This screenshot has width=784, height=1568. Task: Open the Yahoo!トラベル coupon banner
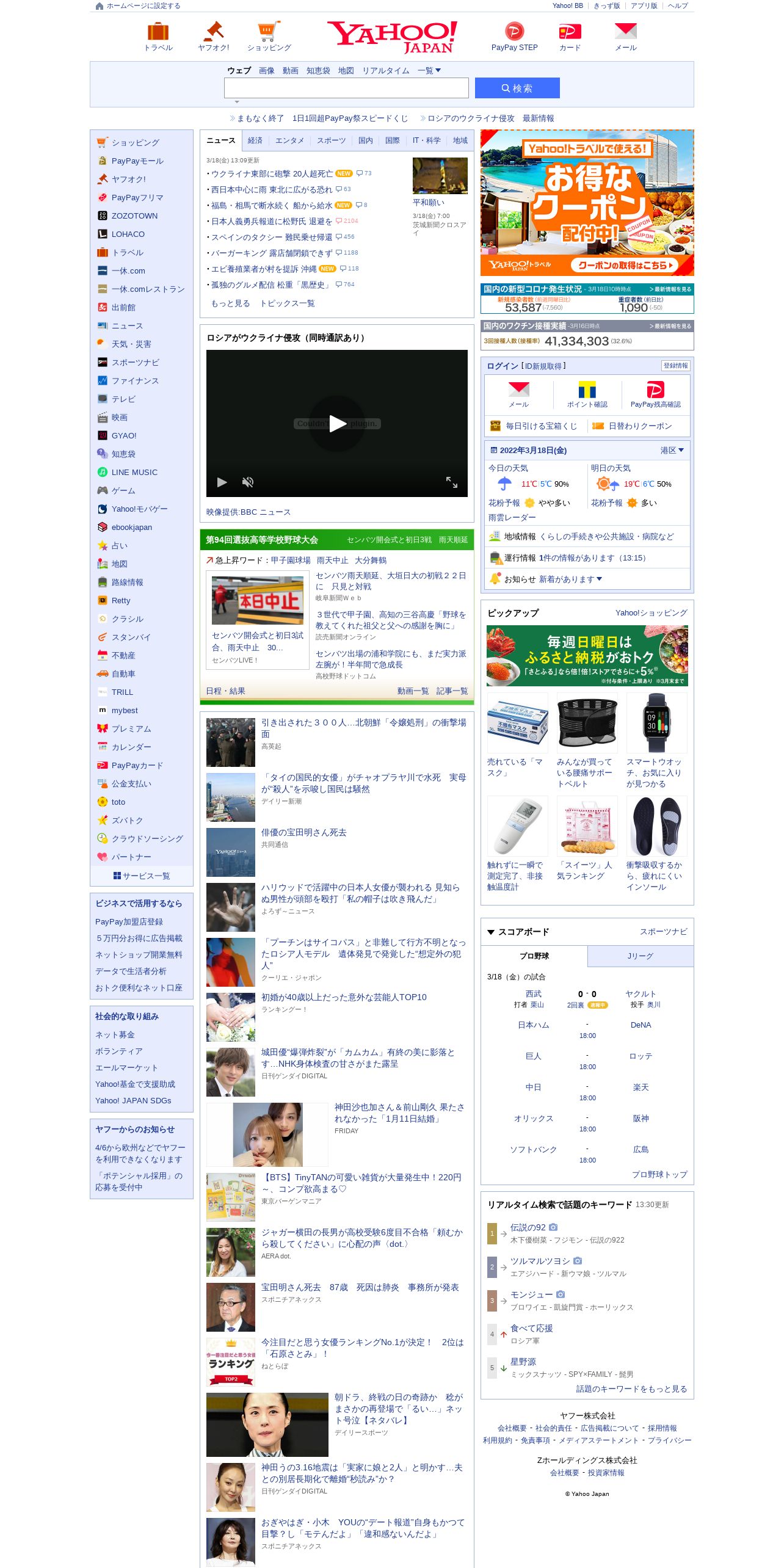point(587,203)
